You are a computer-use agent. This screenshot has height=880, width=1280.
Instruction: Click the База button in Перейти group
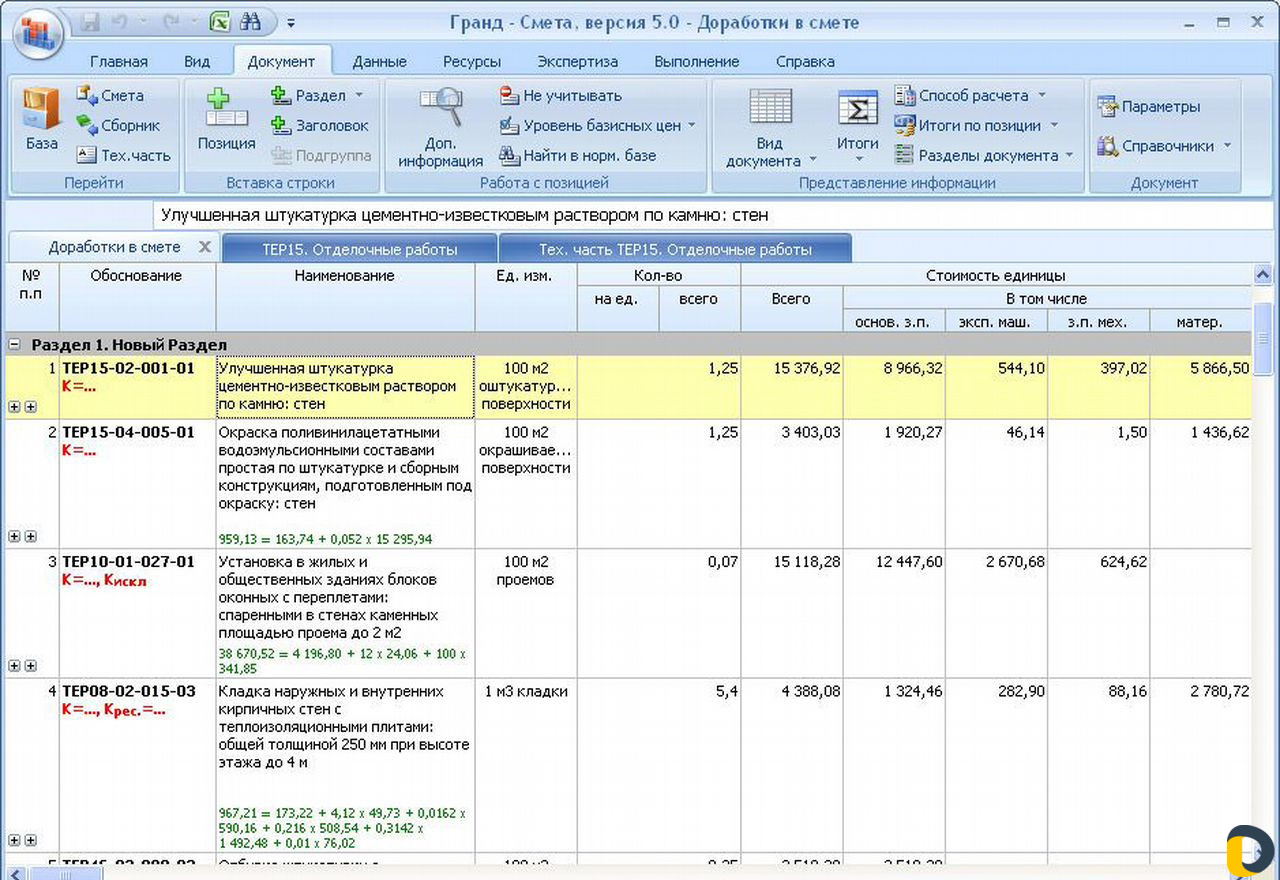pos(42,120)
